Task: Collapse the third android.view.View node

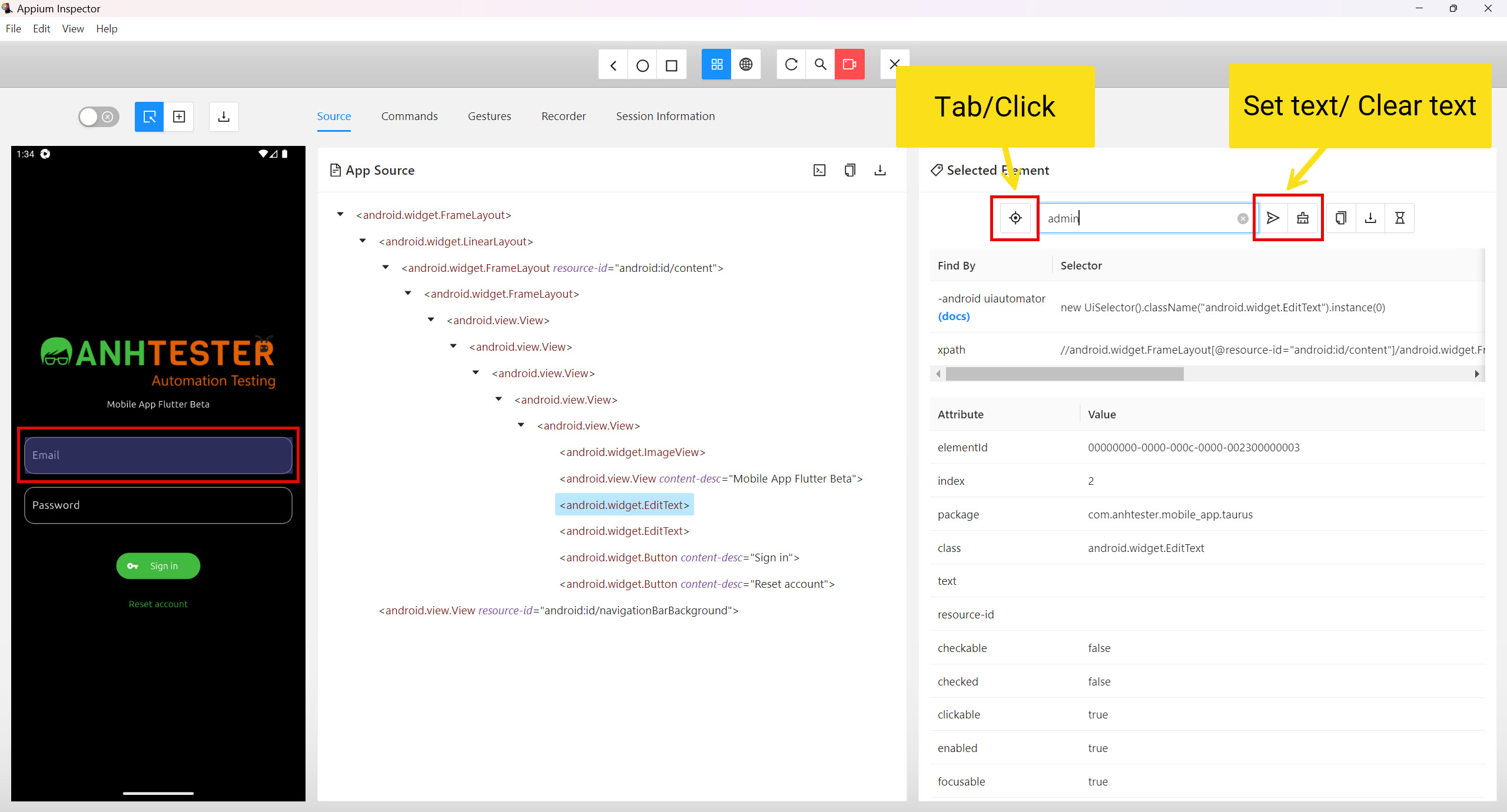Action: pyautogui.click(x=476, y=373)
